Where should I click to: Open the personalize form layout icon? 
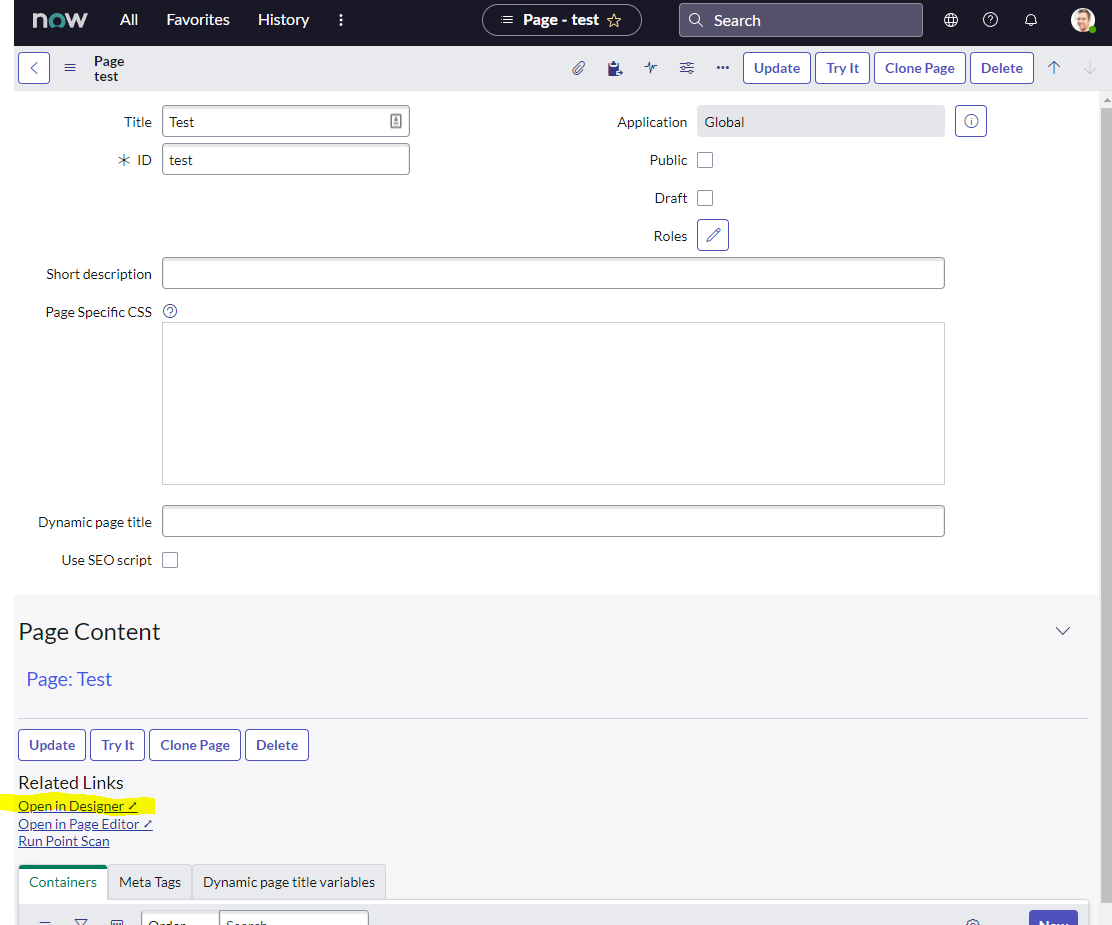(686, 68)
